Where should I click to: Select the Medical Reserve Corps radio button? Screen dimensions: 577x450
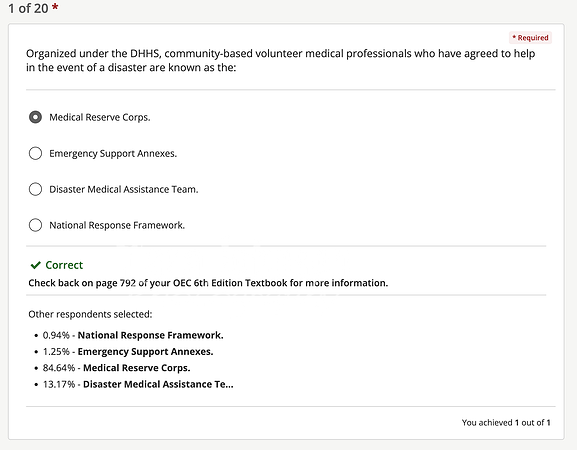[x=35, y=117]
